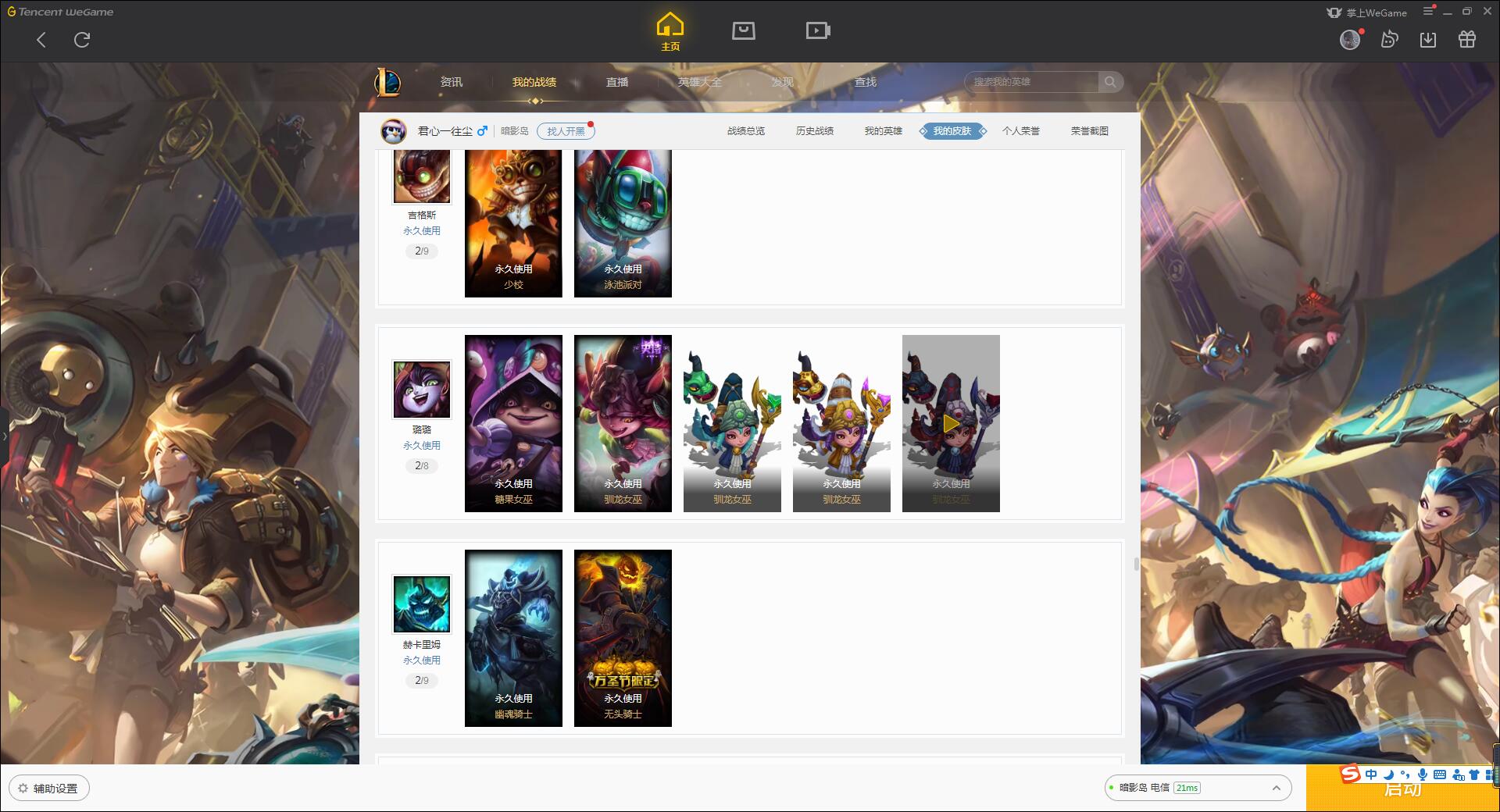Open the 个人荣誉 section
The height and width of the screenshot is (812, 1500).
(x=1021, y=131)
